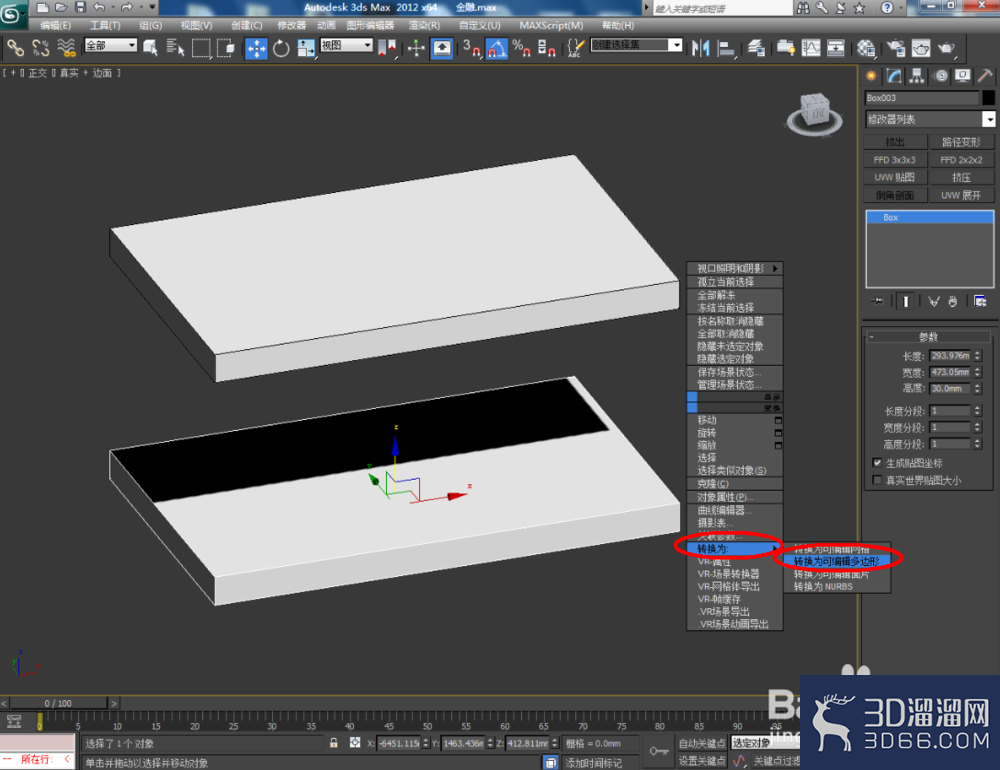Click the UVW 贴图 modifier button
1000x770 pixels.
(895, 177)
